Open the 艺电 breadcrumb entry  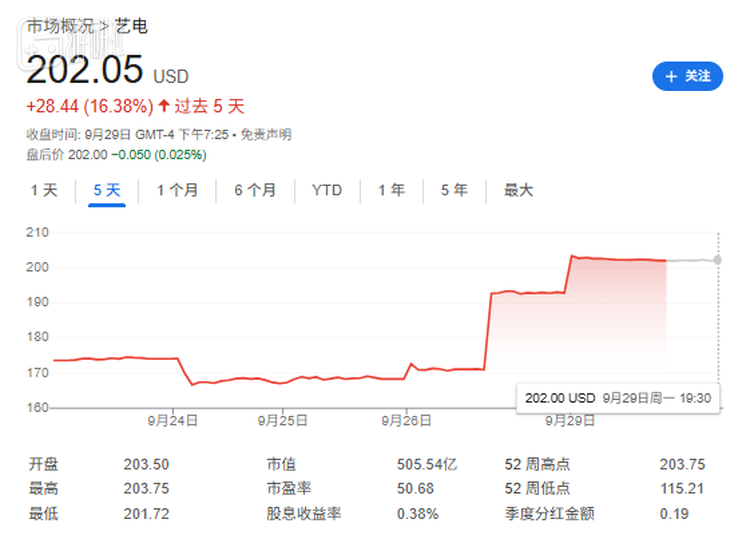(x=132, y=26)
